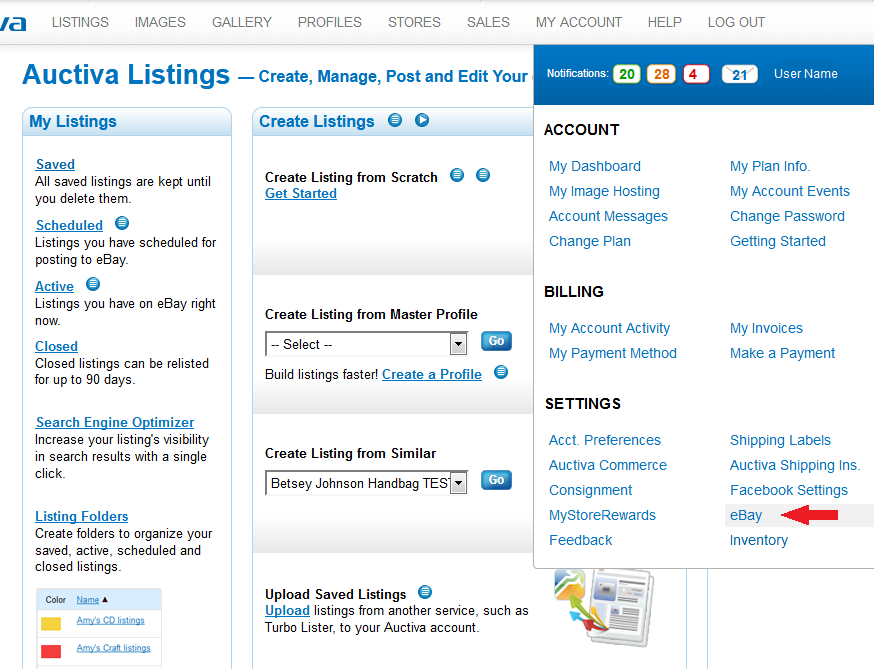The height and width of the screenshot is (669, 874).
Task: Open Auctiva Commerce settings
Action: (x=608, y=466)
